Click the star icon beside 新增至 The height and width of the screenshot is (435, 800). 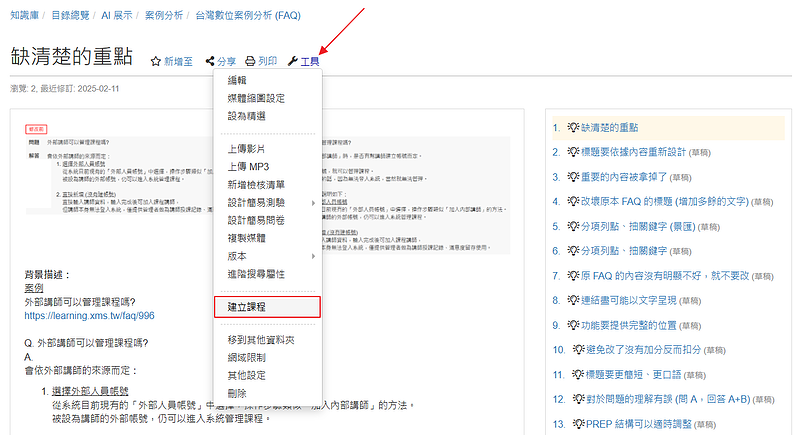156,62
